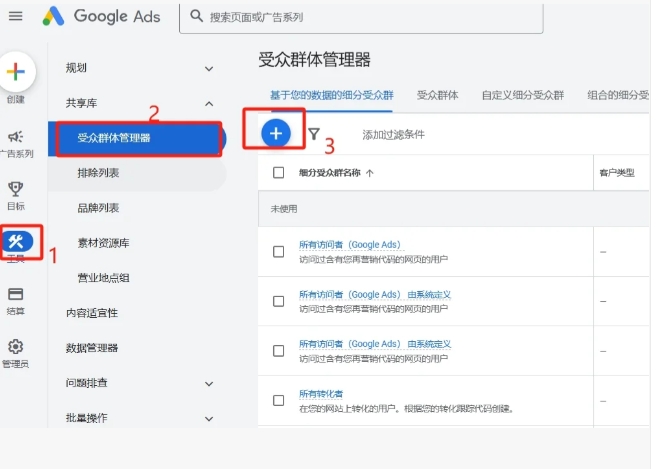Check the first 所有访问者 (Google Ads) row
This screenshot has width=656, height=469.
point(279,252)
